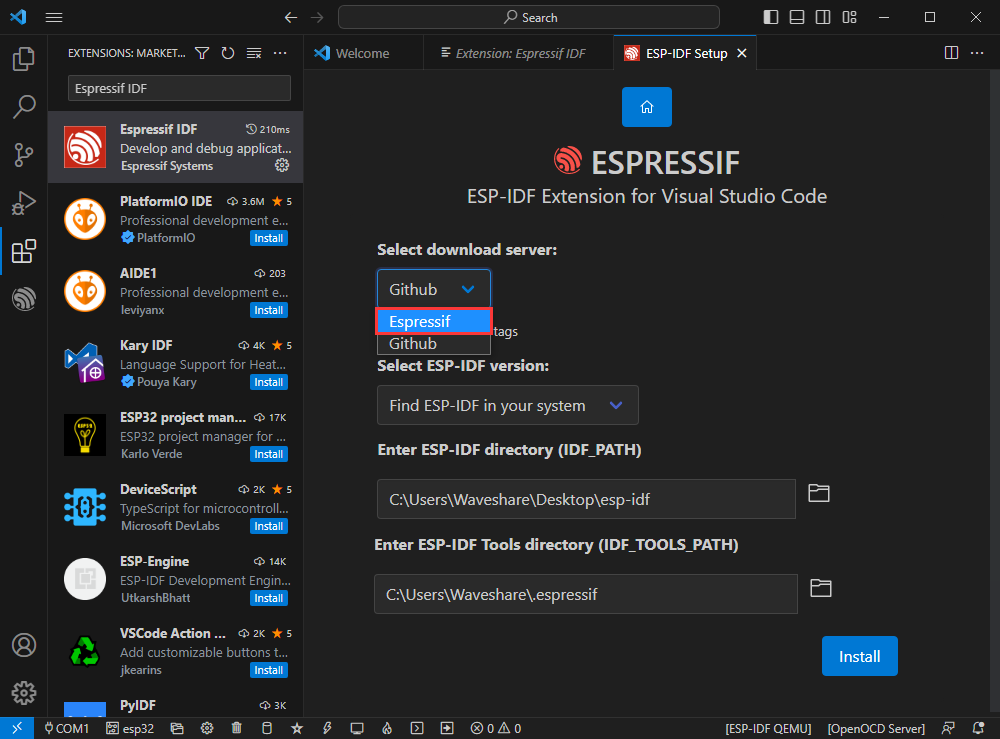Install the ESP-Engine extension
The height and width of the screenshot is (739, 1000).
coord(268,598)
